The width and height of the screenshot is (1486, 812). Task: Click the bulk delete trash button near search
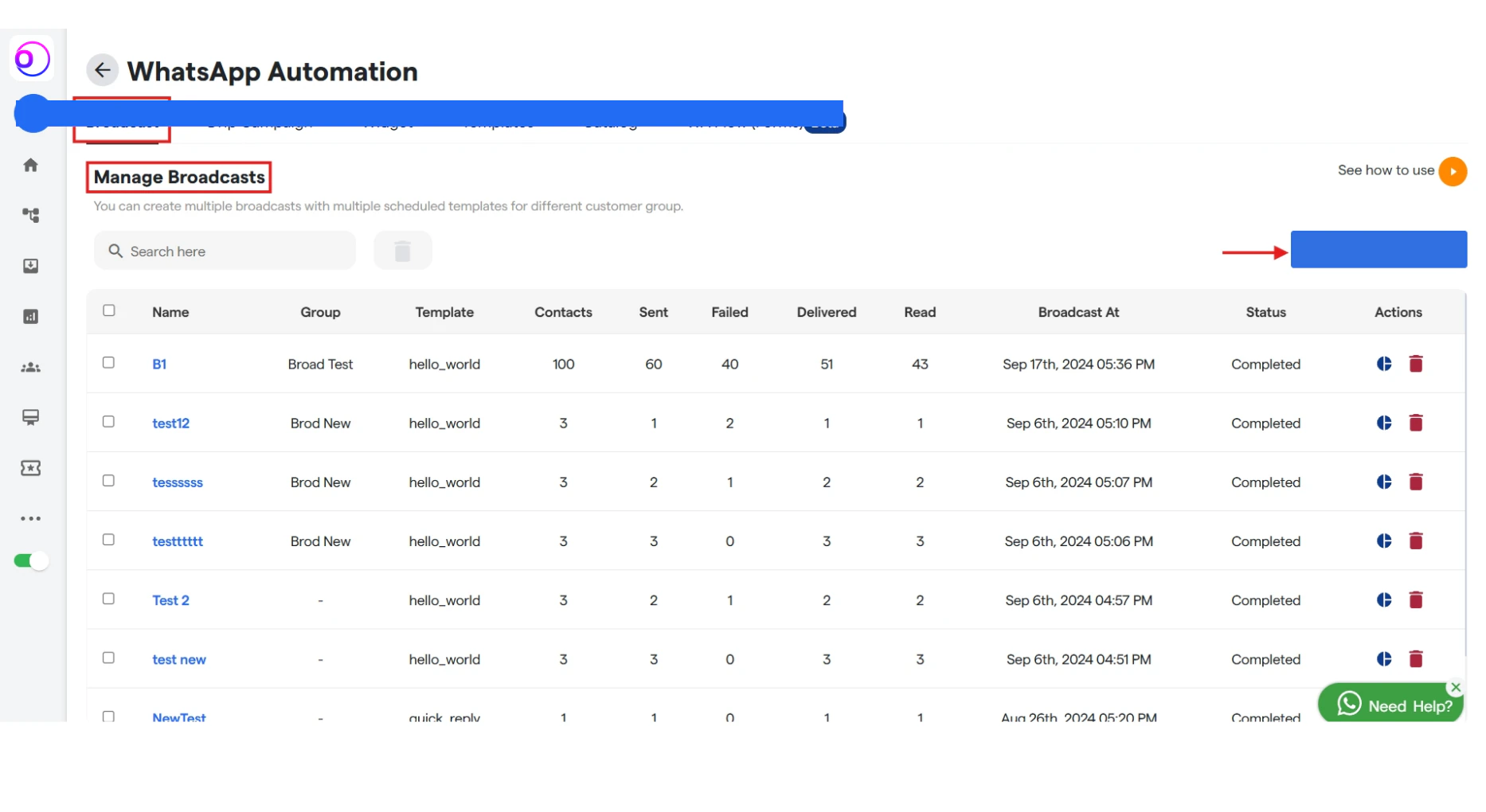point(403,251)
